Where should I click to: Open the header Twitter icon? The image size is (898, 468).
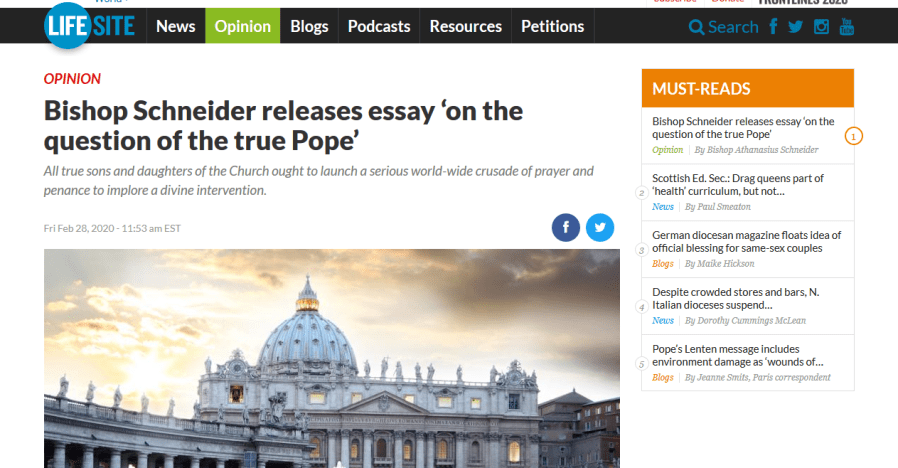coord(795,26)
